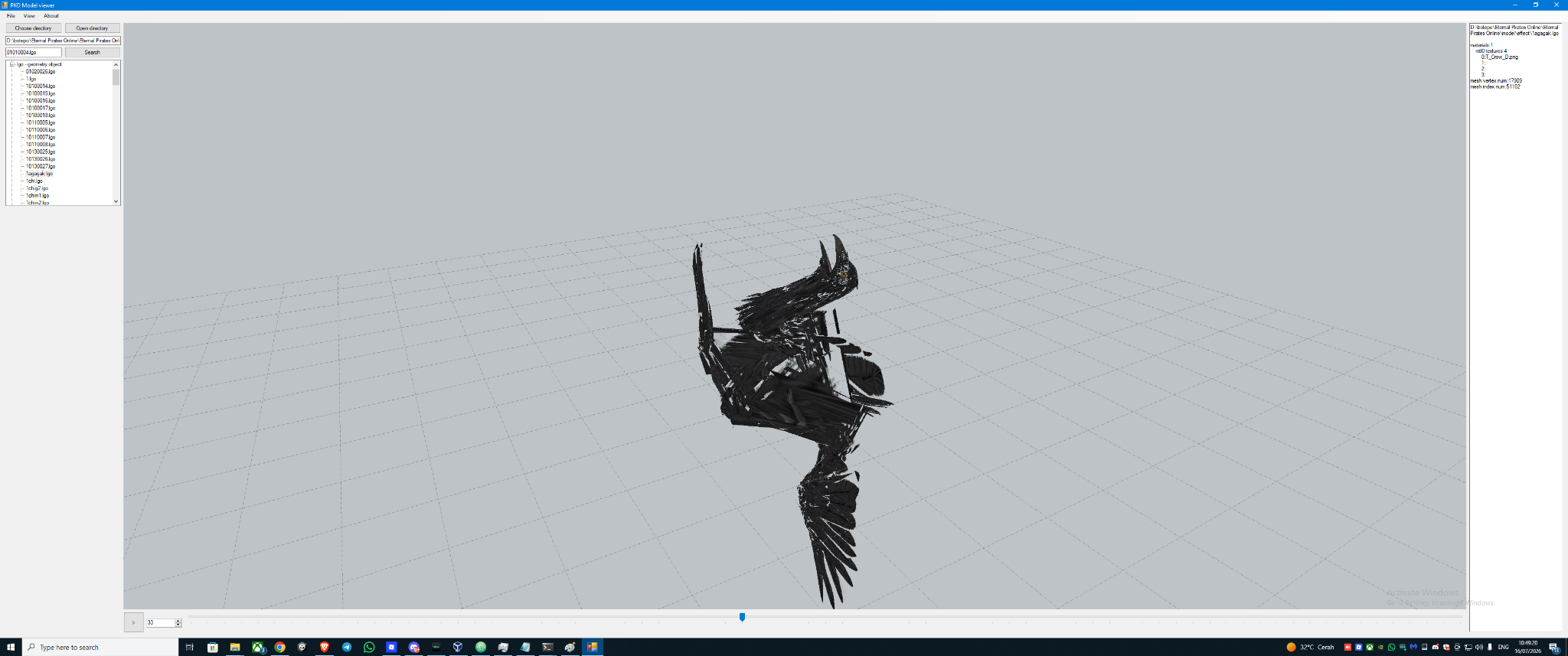Click the file tree scroll-up arrow
The image size is (1568, 656).
tap(116, 64)
